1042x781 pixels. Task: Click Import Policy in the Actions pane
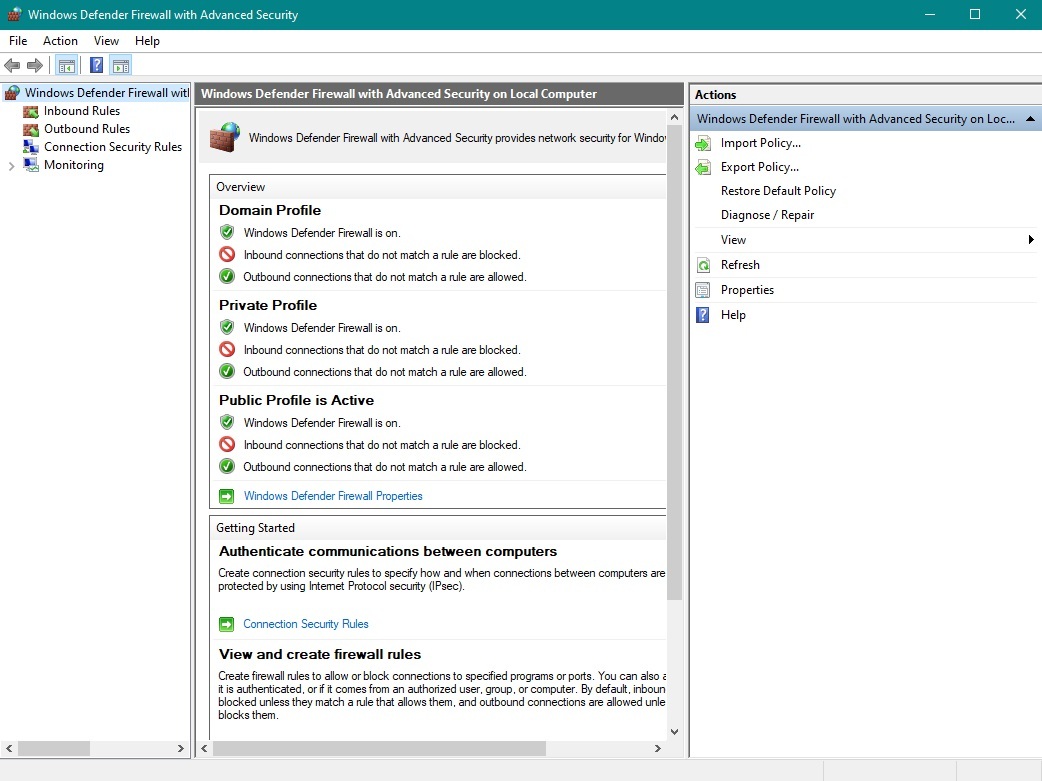(x=760, y=143)
